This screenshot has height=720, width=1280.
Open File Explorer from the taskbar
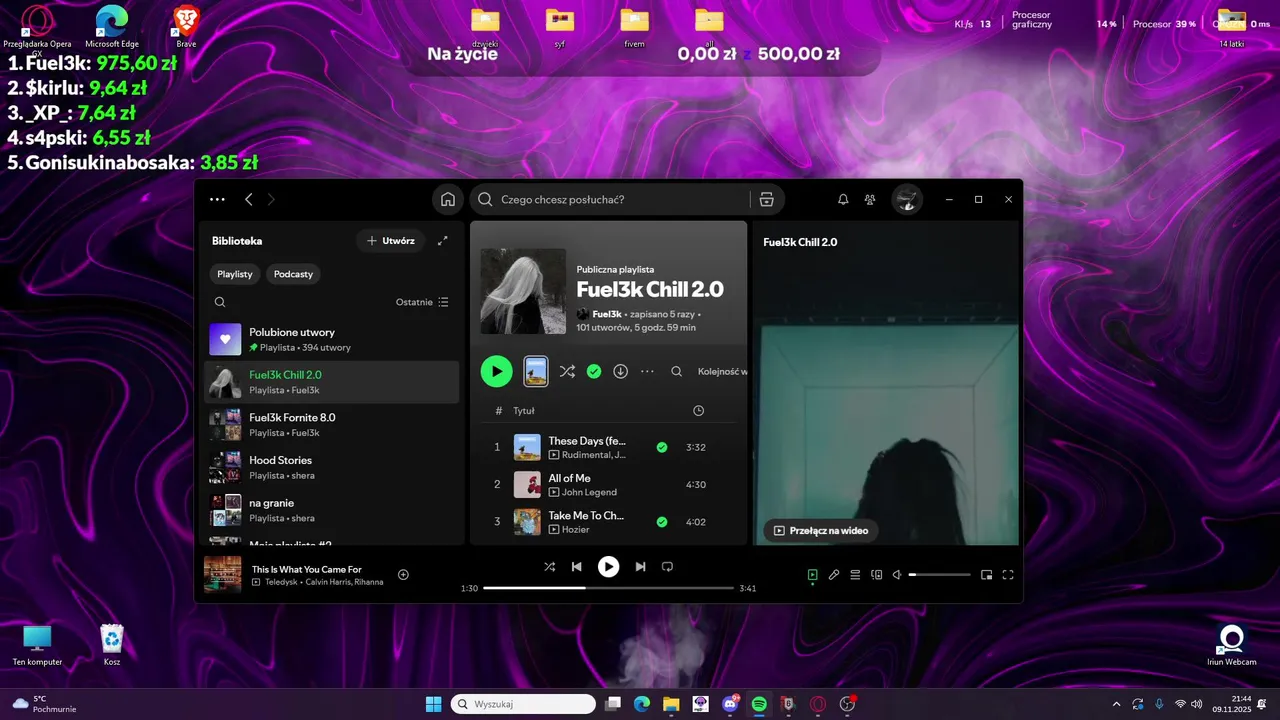point(671,704)
